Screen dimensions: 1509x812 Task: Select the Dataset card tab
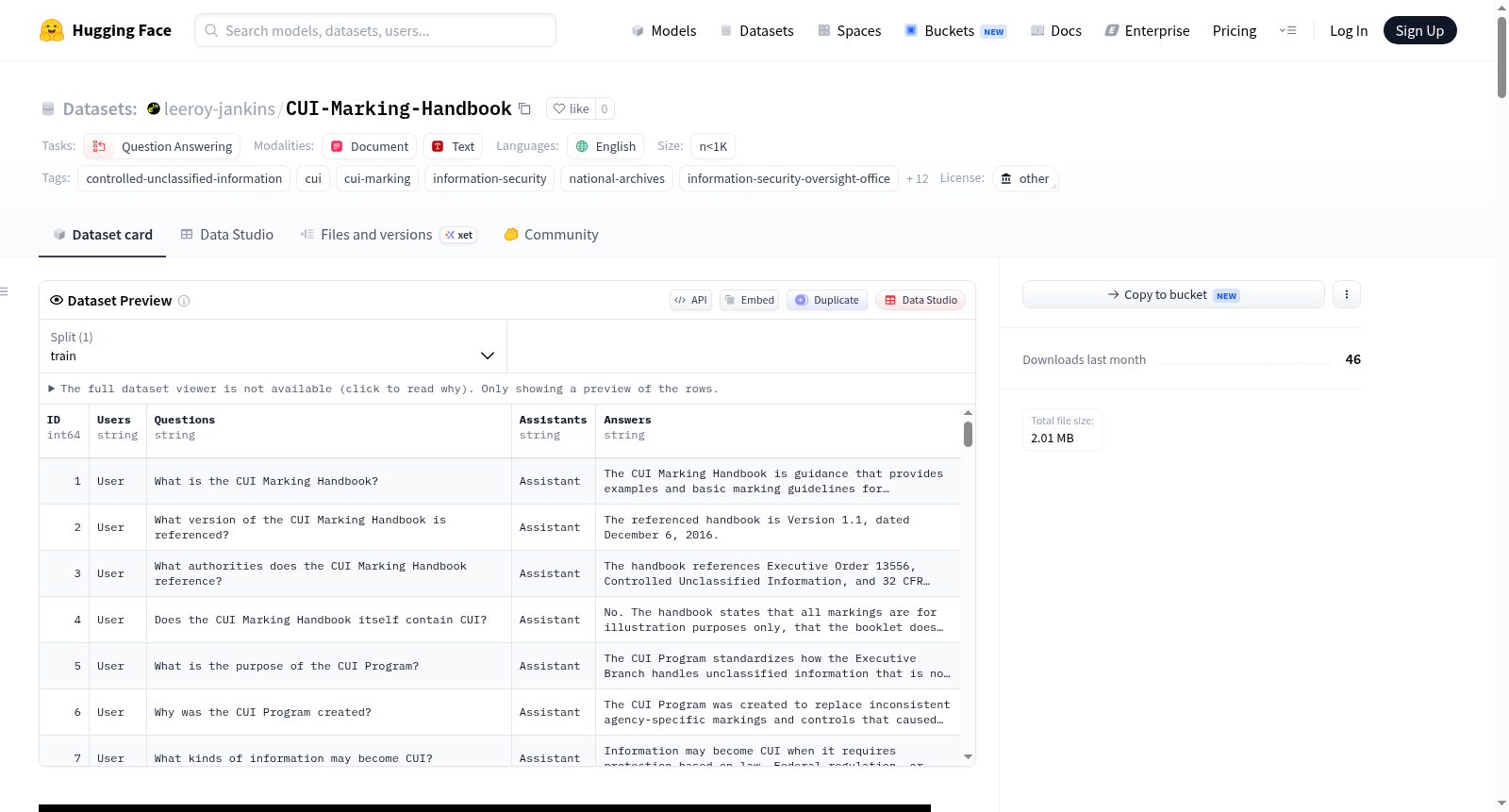103,235
